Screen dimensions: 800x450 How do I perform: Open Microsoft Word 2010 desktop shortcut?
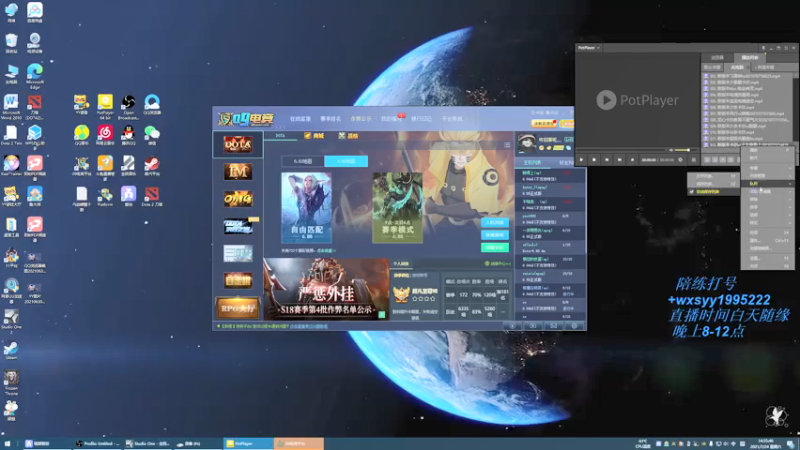[11, 107]
